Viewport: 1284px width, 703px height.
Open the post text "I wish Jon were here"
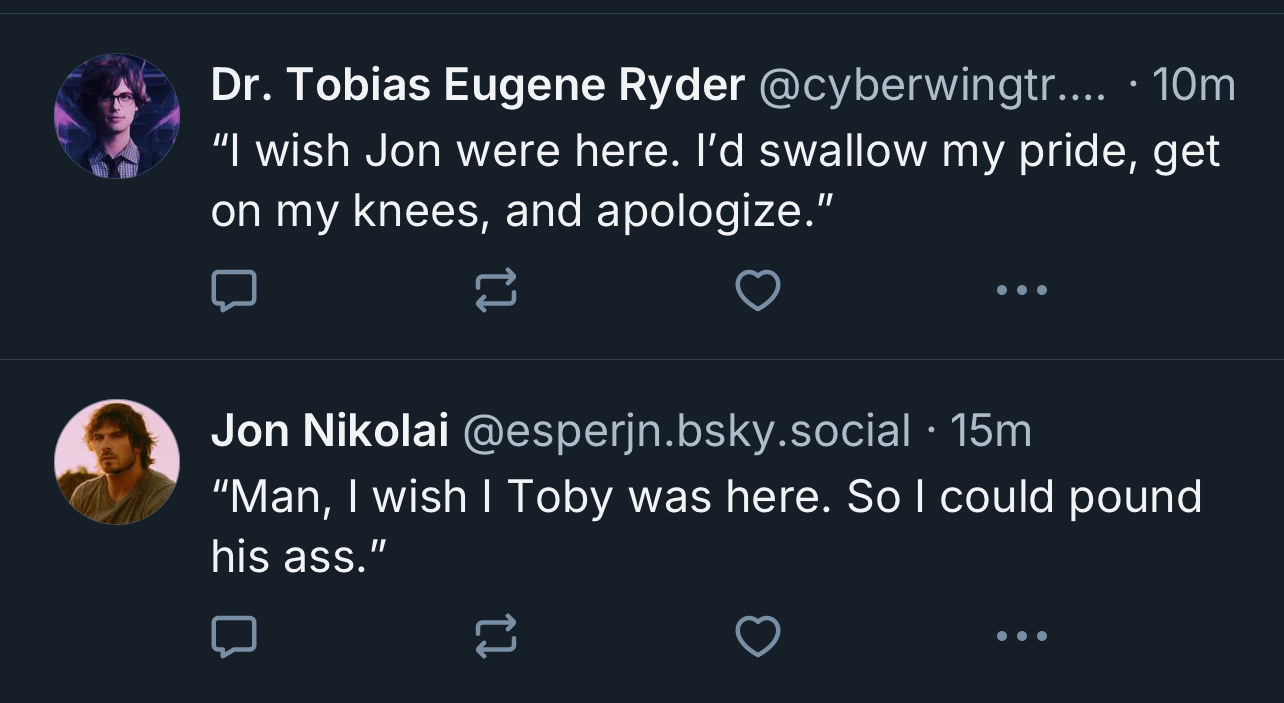715,152
